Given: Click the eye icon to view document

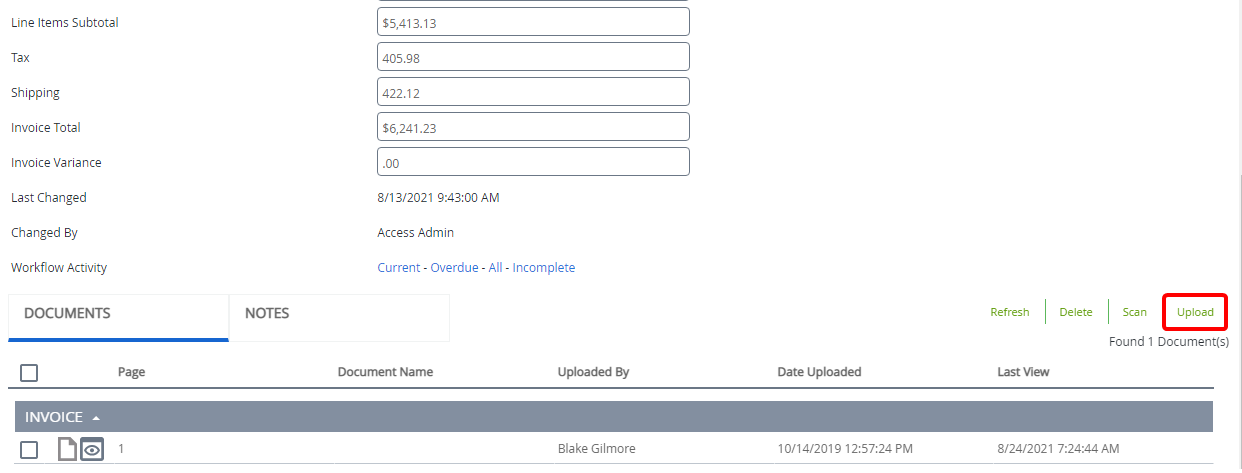Looking at the screenshot, I should (x=92, y=450).
